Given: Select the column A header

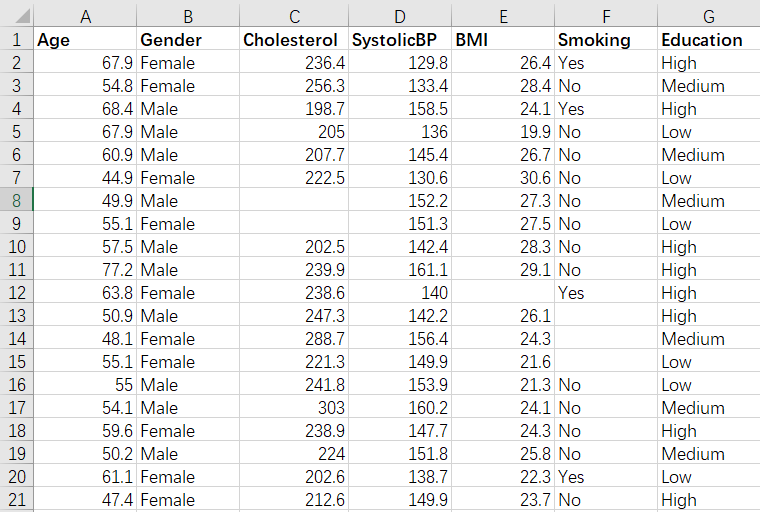Looking at the screenshot, I should click(85, 16).
